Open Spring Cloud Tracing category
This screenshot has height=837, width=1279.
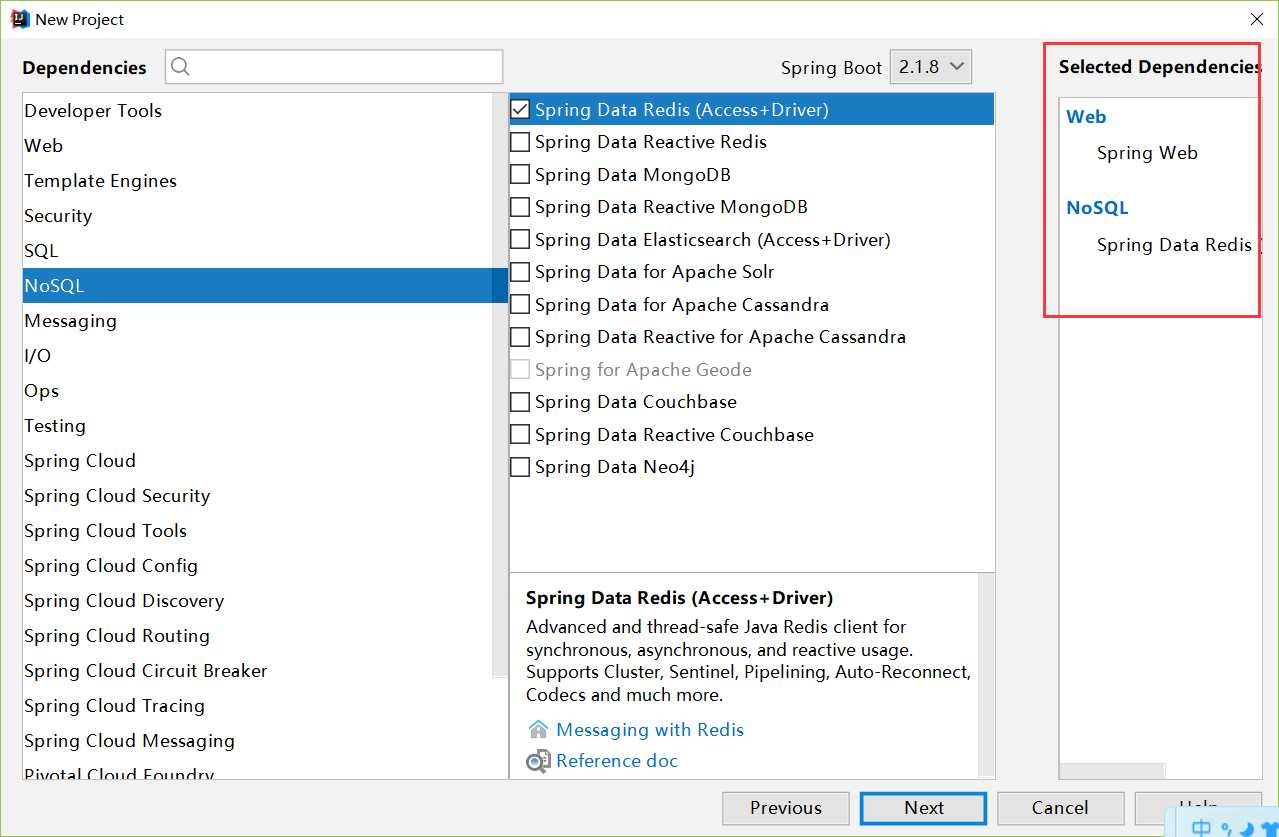click(258, 706)
